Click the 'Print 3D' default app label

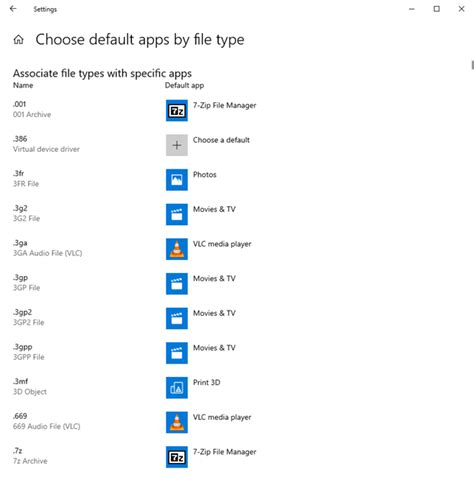point(206,383)
